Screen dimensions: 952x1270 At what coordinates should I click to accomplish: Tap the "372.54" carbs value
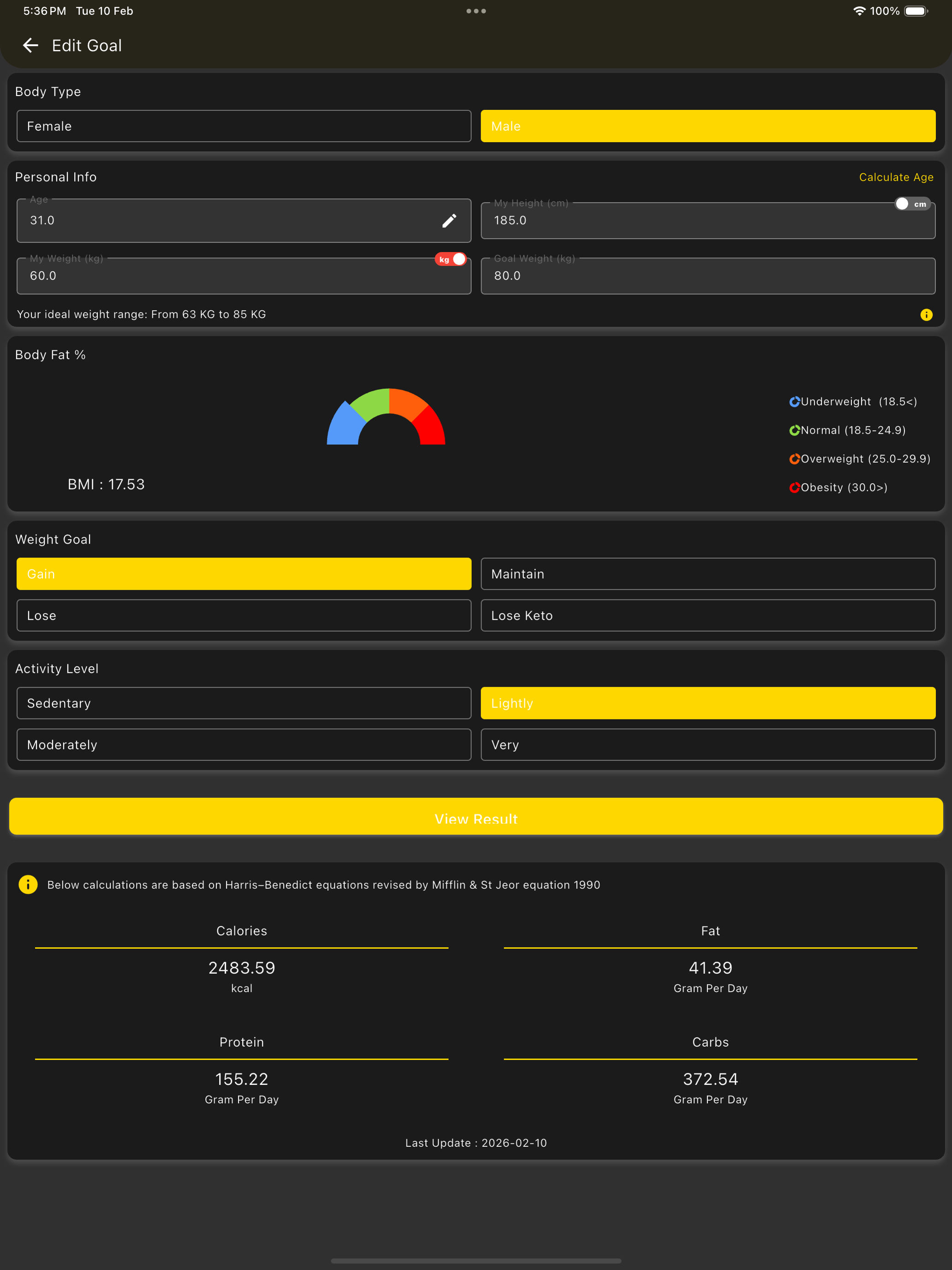pyautogui.click(x=710, y=1079)
